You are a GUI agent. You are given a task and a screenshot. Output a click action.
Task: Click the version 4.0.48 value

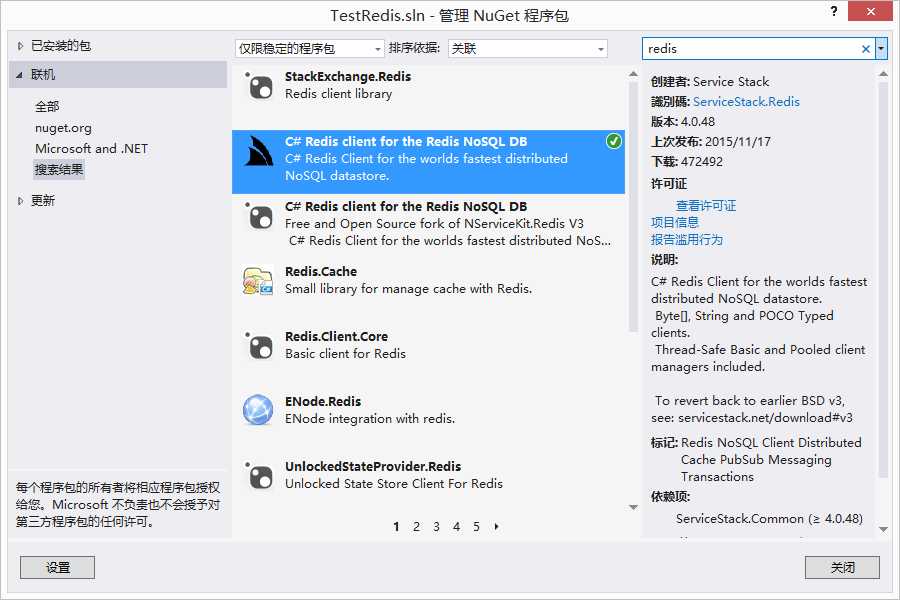(698, 122)
